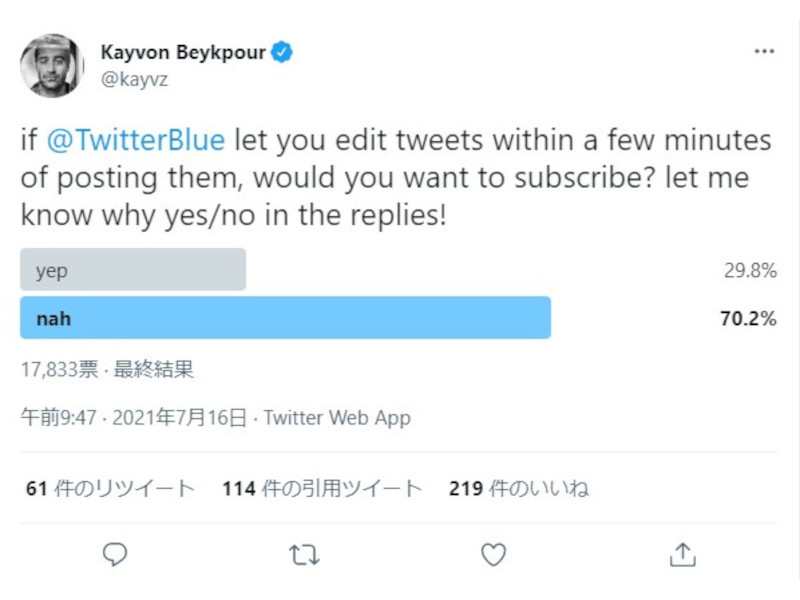
Task: Like the tweet with heart icon
Action: pos(492,554)
